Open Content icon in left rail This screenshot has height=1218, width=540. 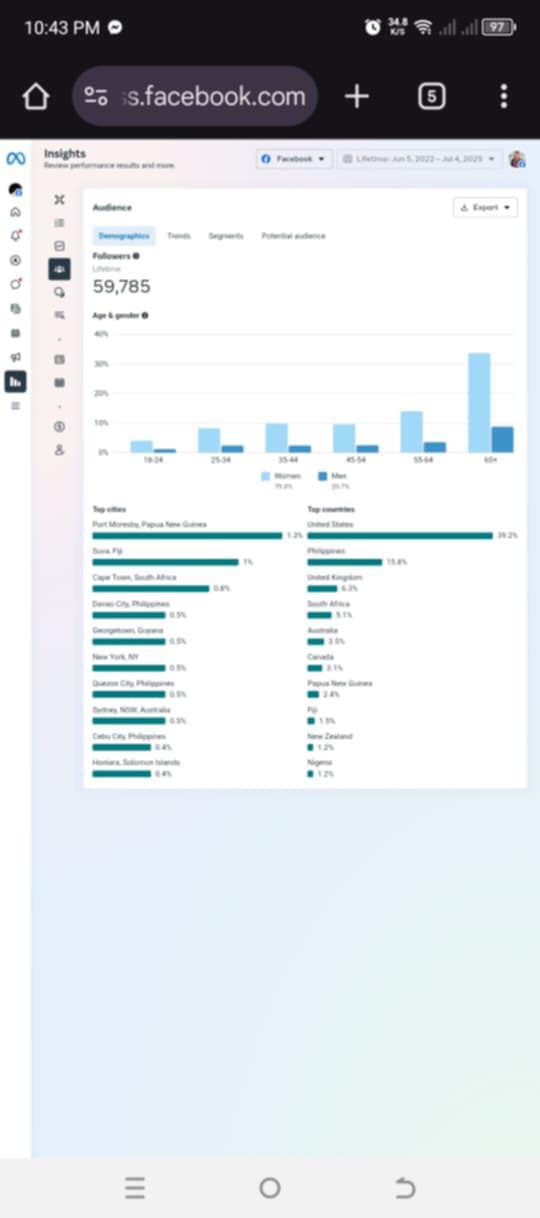(15, 309)
